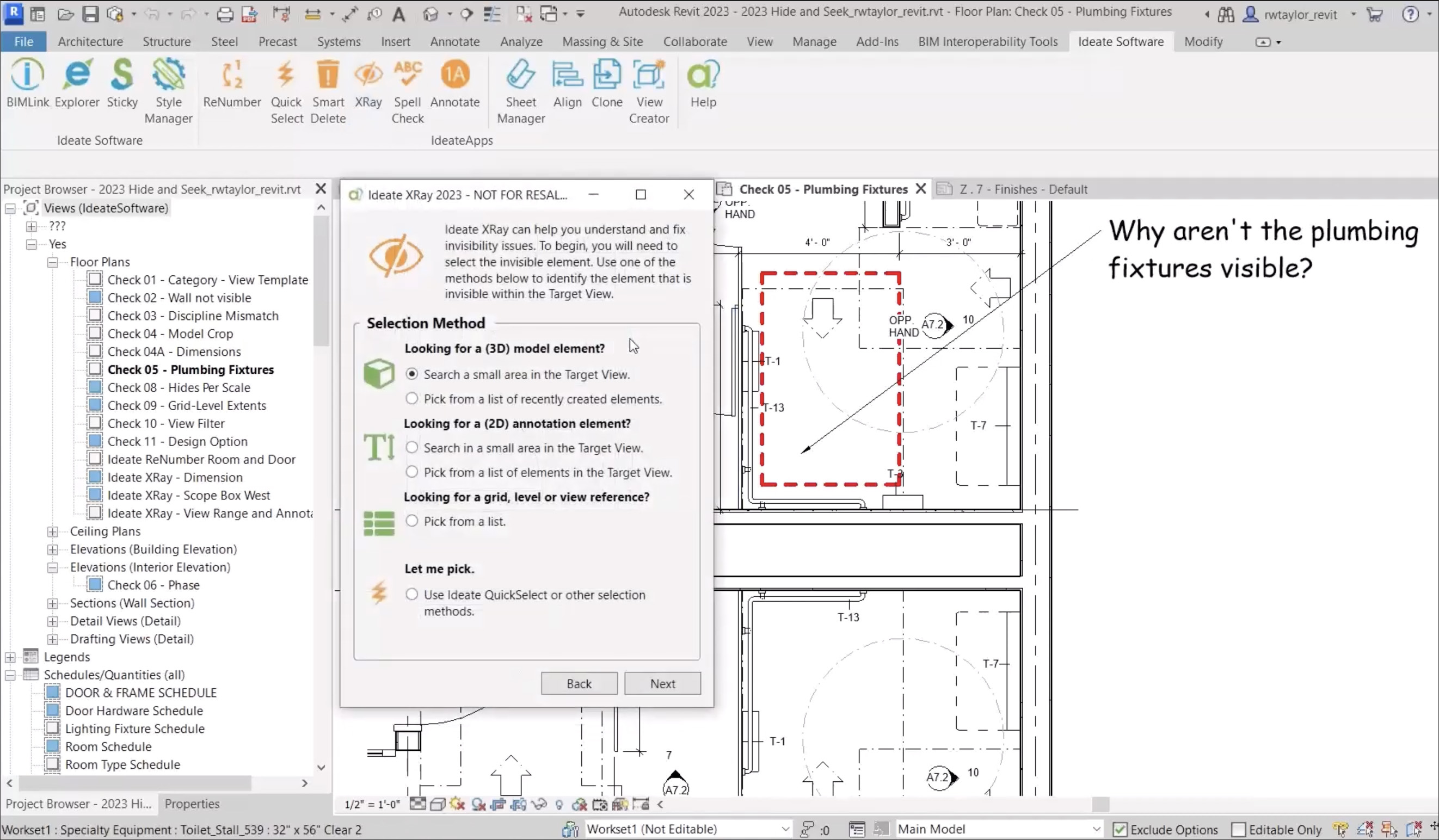Viewport: 1439px width, 840px height.
Task: Select Search a small area in Target View (3D)
Action: (411, 374)
